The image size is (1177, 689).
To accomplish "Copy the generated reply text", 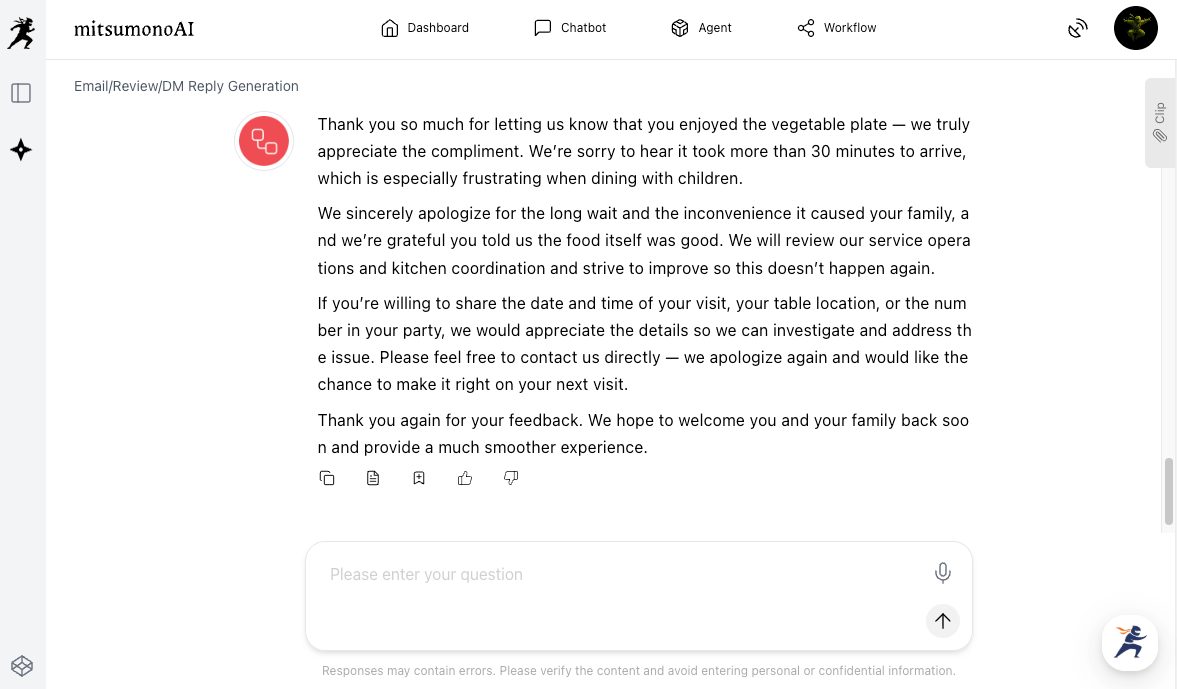I will (x=327, y=478).
